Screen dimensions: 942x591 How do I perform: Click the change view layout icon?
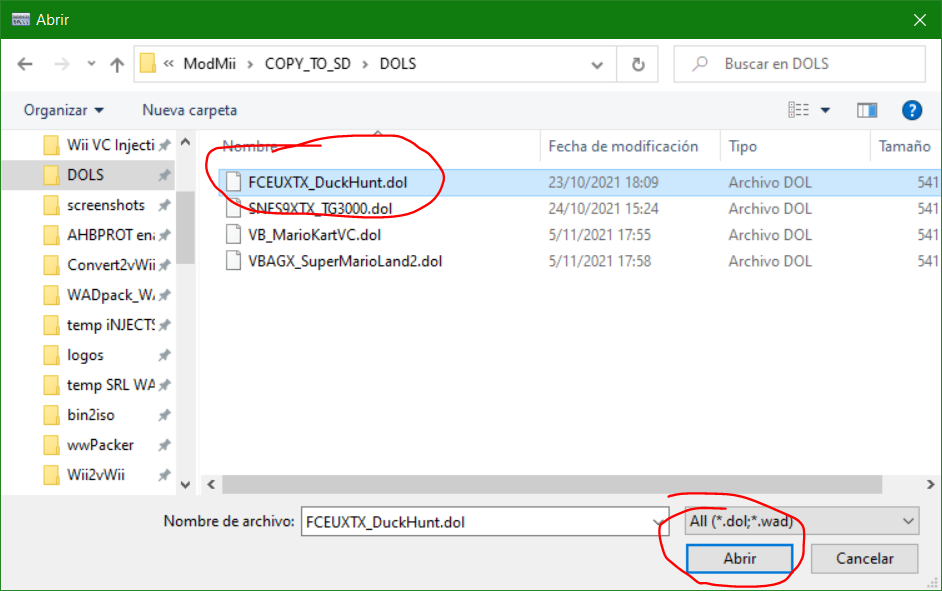799,110
